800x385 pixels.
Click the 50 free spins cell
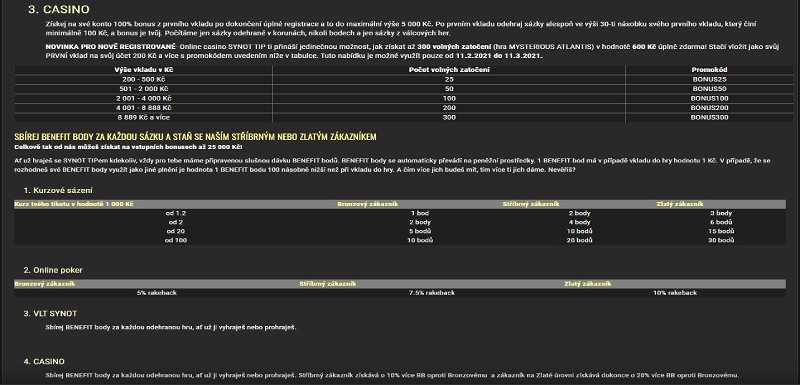pyautogui.click(x=449, y=89)
